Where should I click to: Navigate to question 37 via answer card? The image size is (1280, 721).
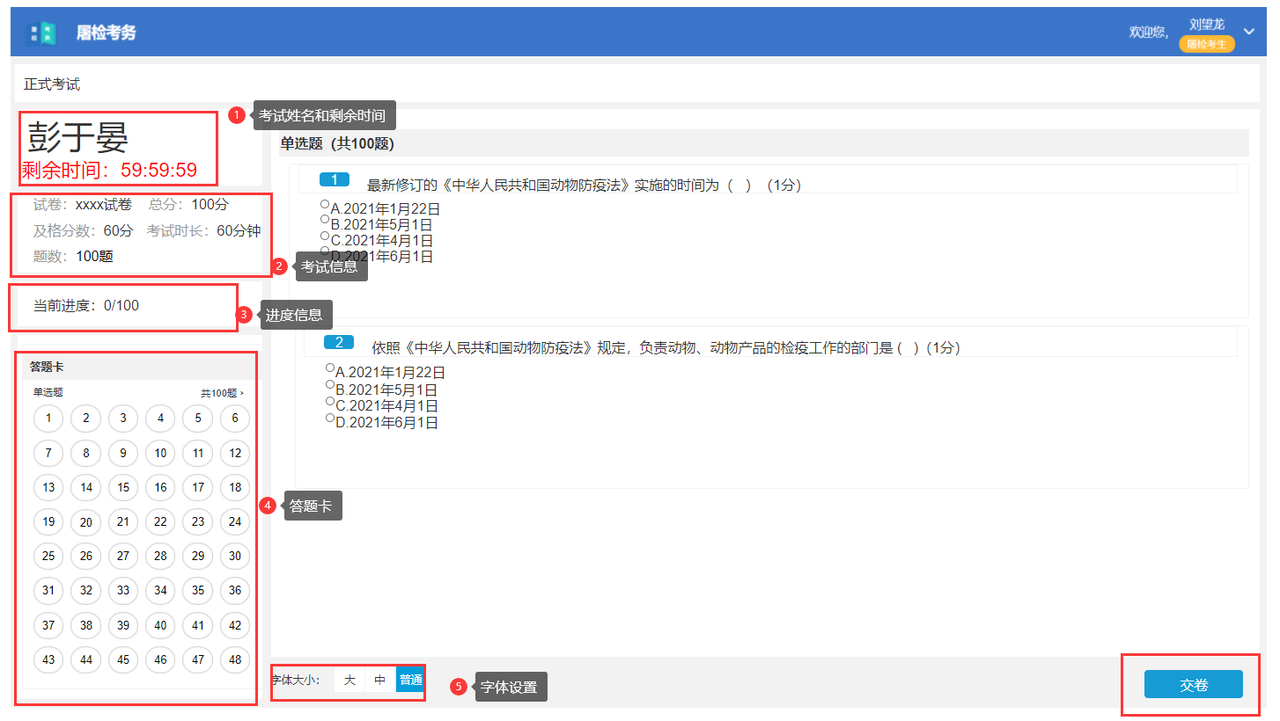(48, 626)
